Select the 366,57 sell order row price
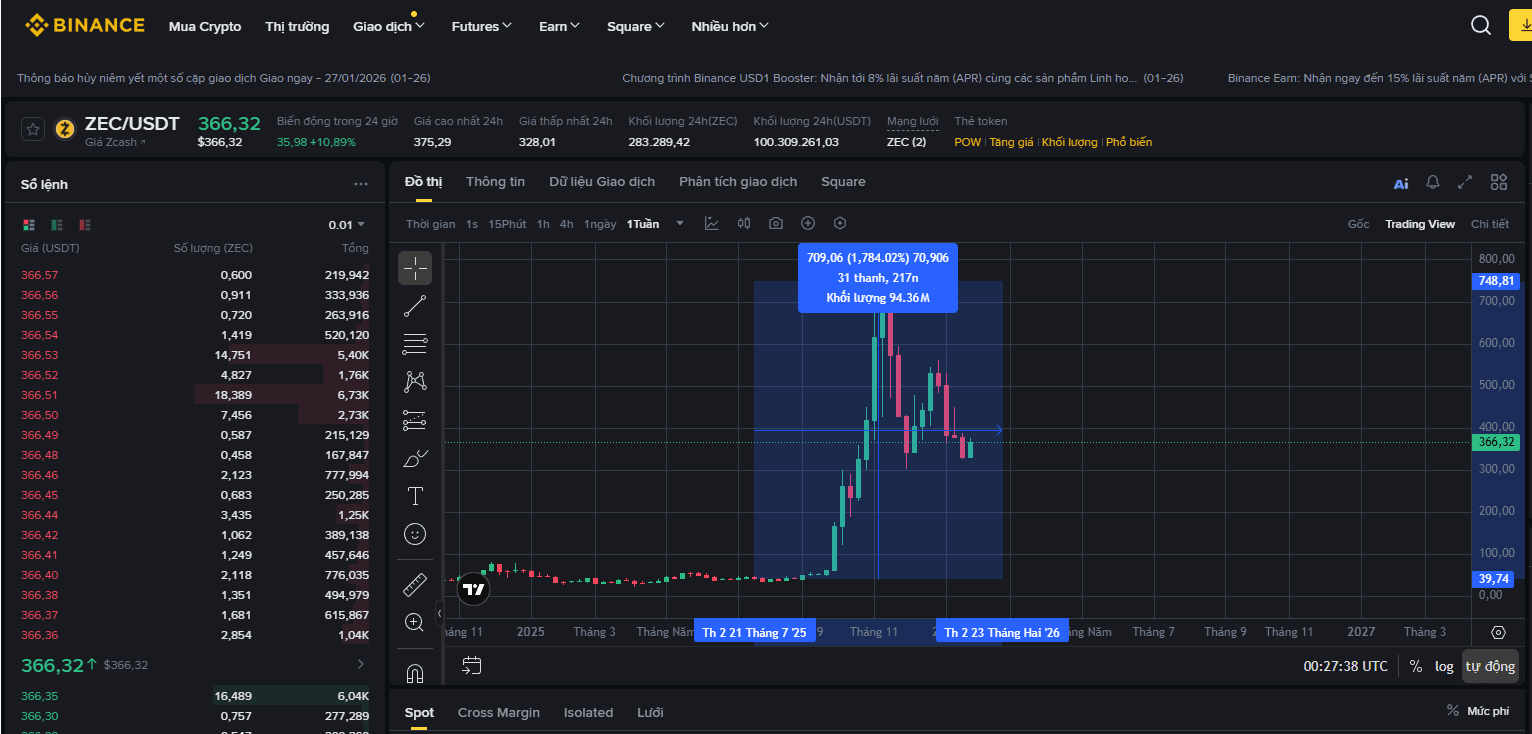This screenshot has width=1532, height=734. (39, 275)
